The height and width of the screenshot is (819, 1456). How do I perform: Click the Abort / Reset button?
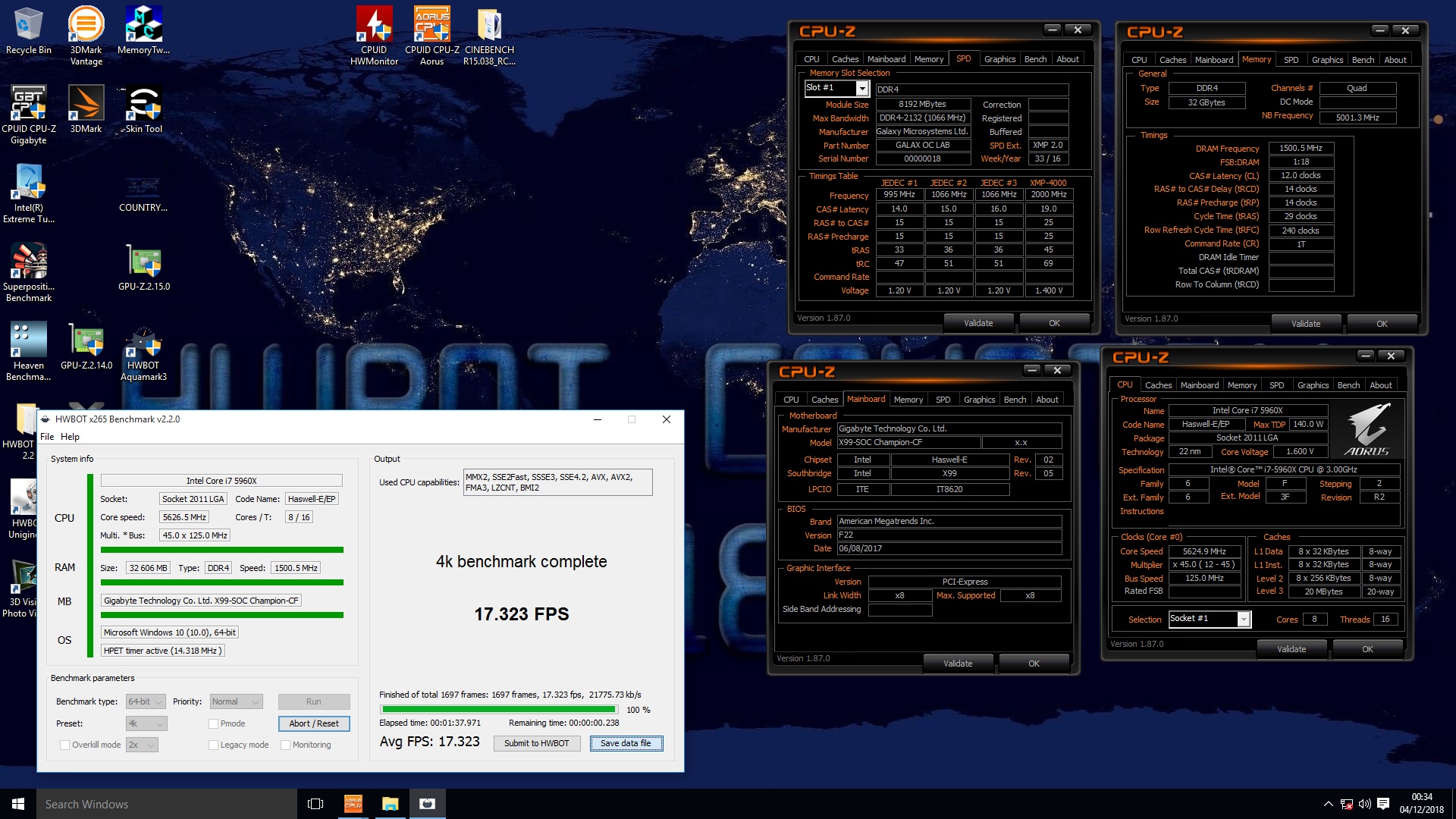coord(314,723)
